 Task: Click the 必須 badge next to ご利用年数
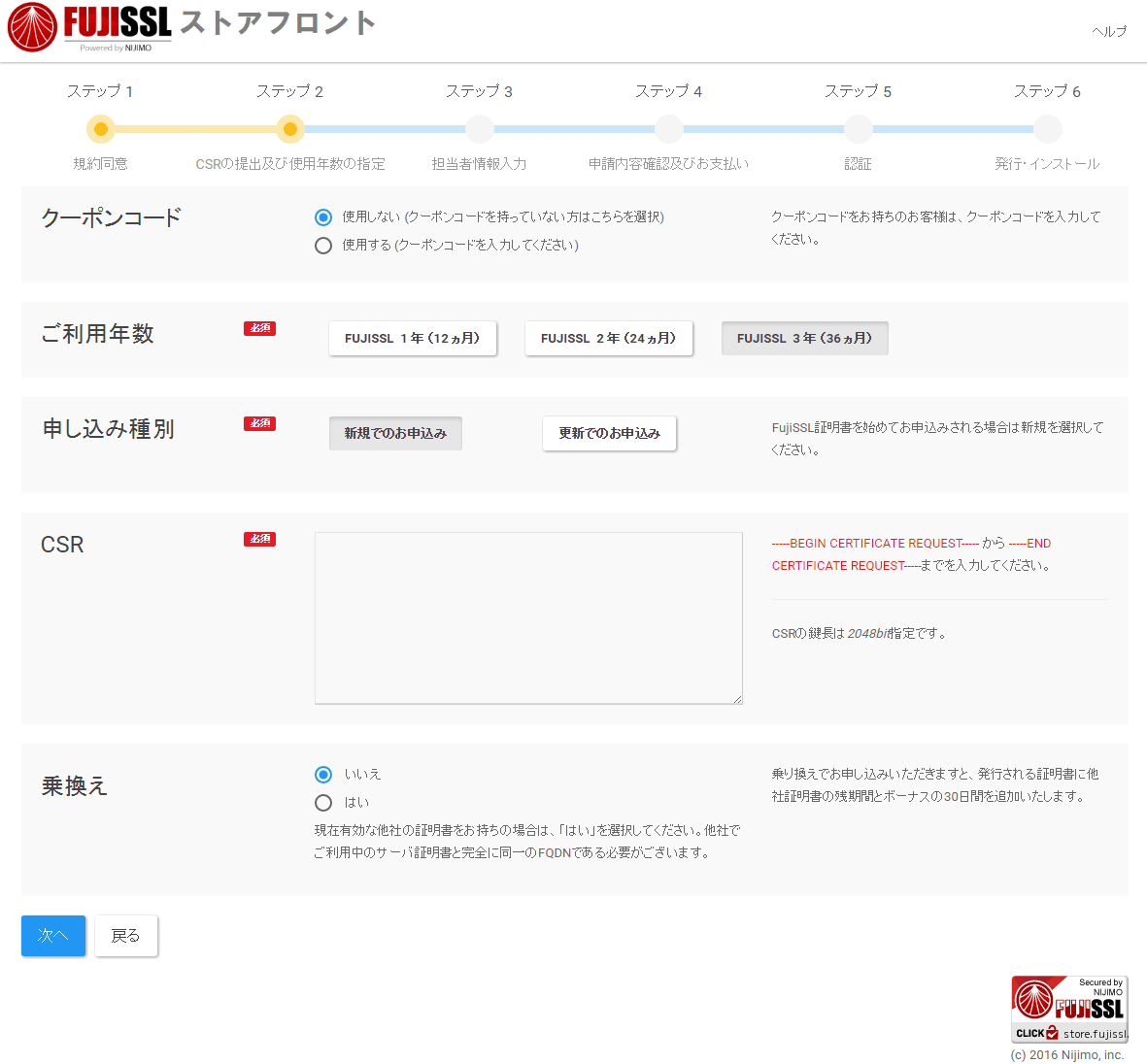[x=259, y=328]
